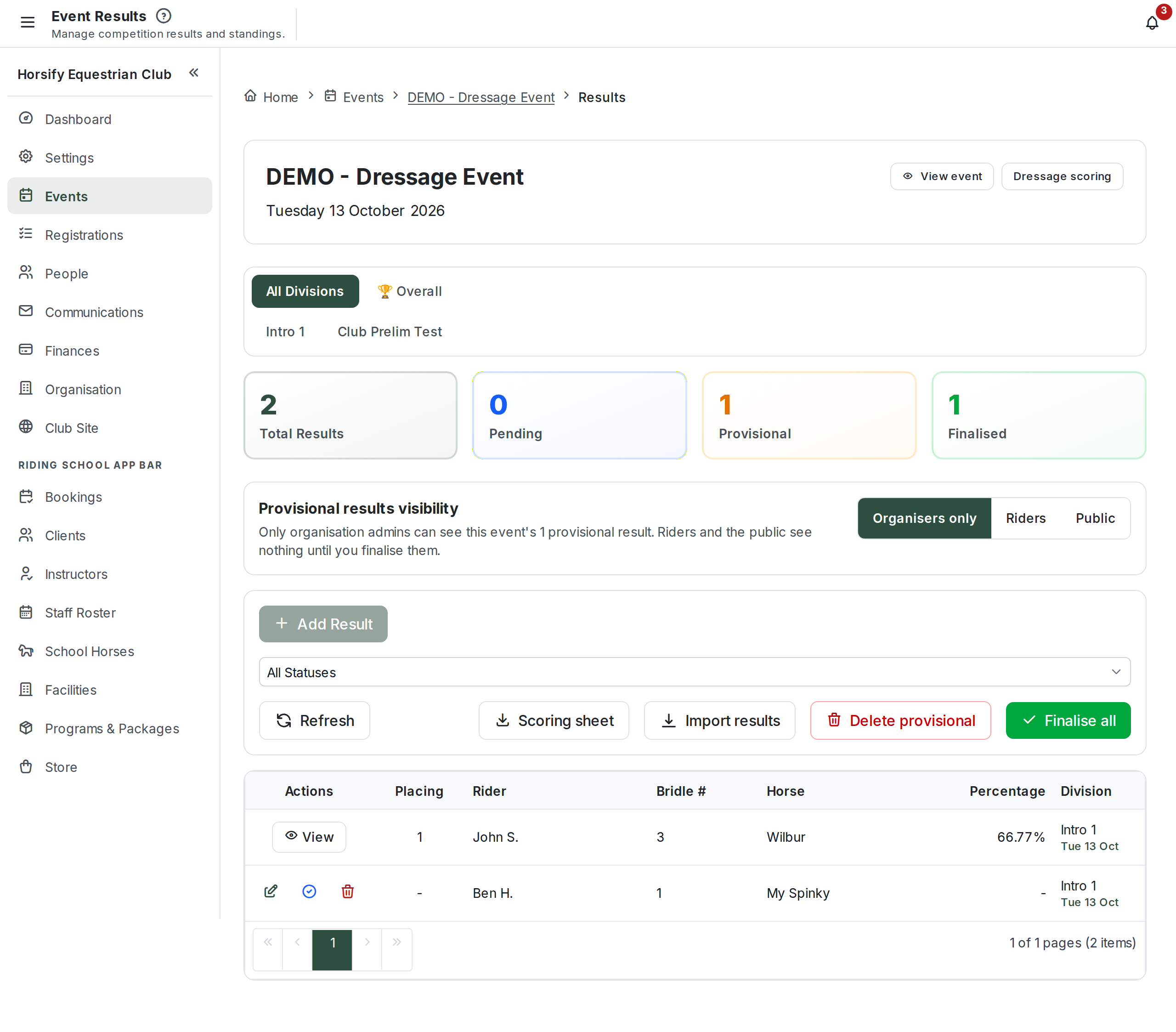This screenshot has width=1176, height=1032.
Task: Click the help question mark beside Event Results
Action: [164, 16]
